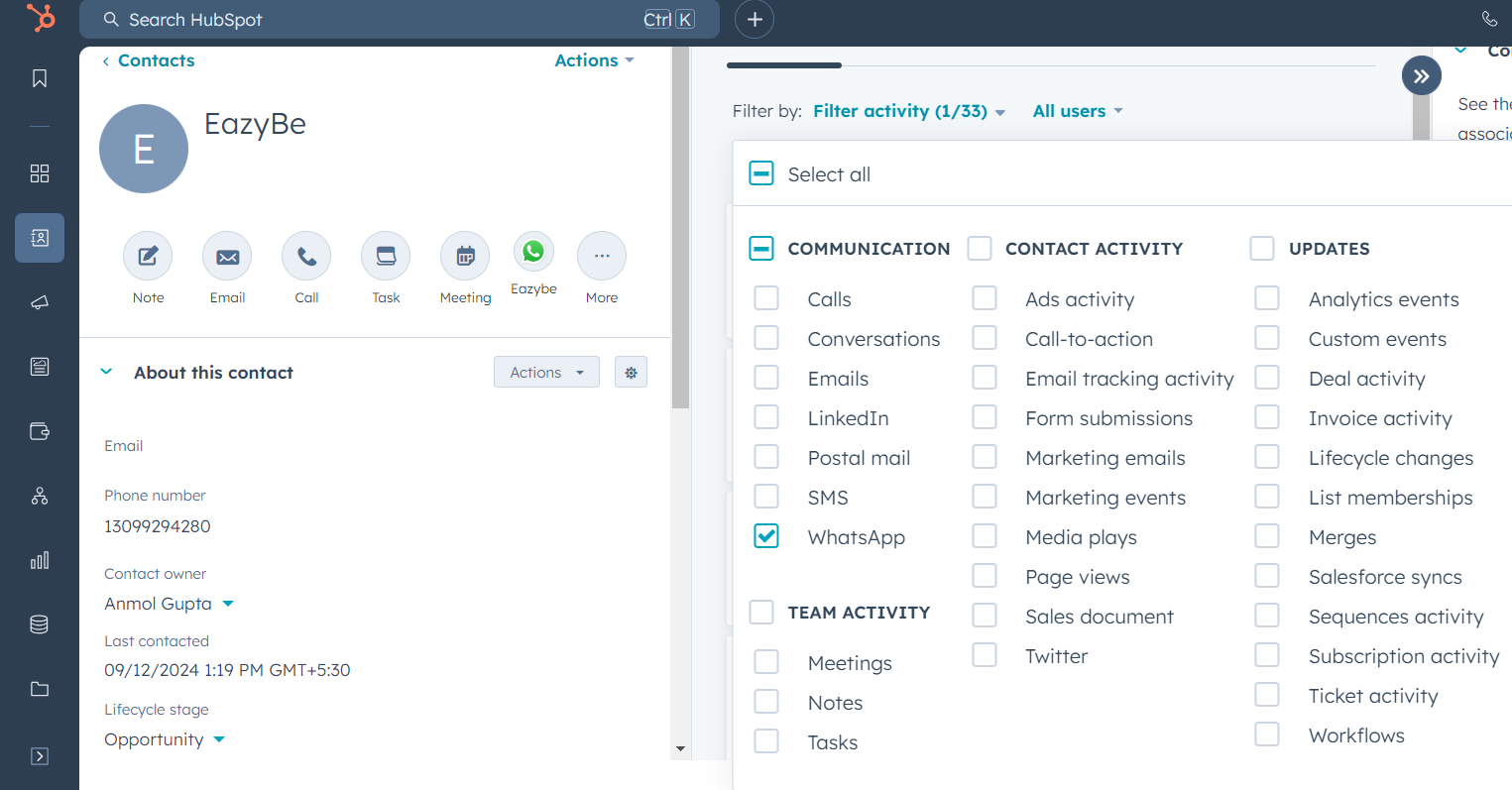Check the TEAM ACTIVITY group checkbox
The width and height of the screenshot is (1512, 790).
point(761,612)
